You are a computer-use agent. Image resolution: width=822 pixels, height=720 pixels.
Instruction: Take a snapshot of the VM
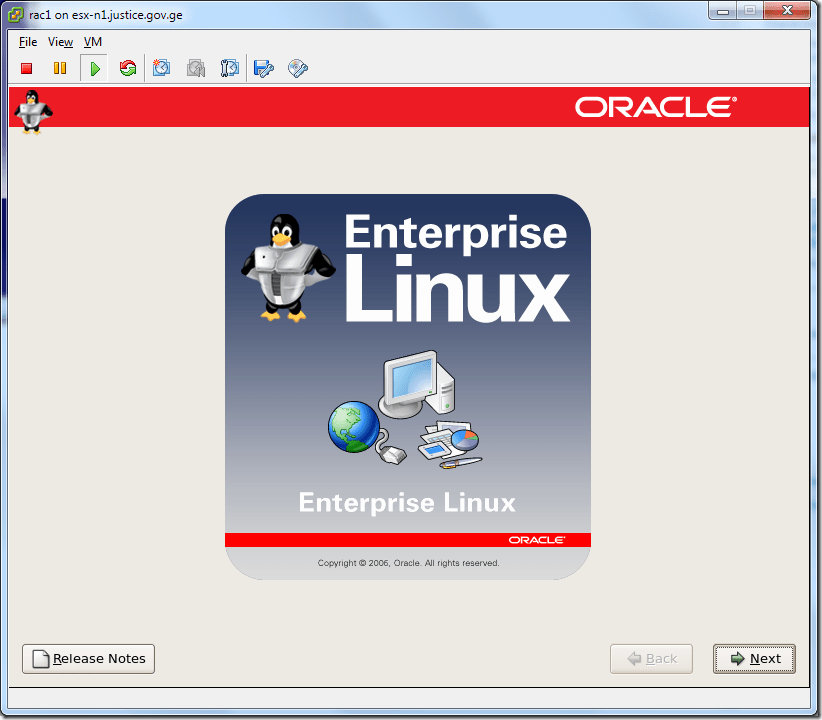tap(162, 68)
